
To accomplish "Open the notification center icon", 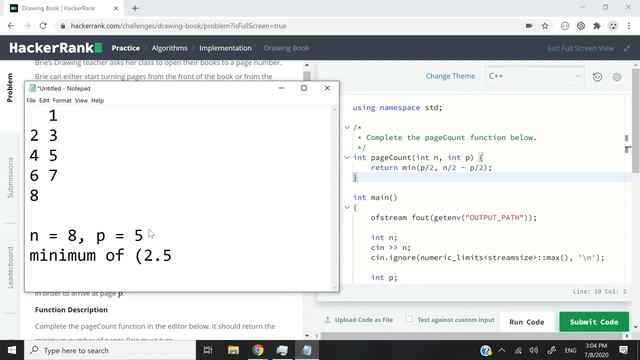I will 623,350.
